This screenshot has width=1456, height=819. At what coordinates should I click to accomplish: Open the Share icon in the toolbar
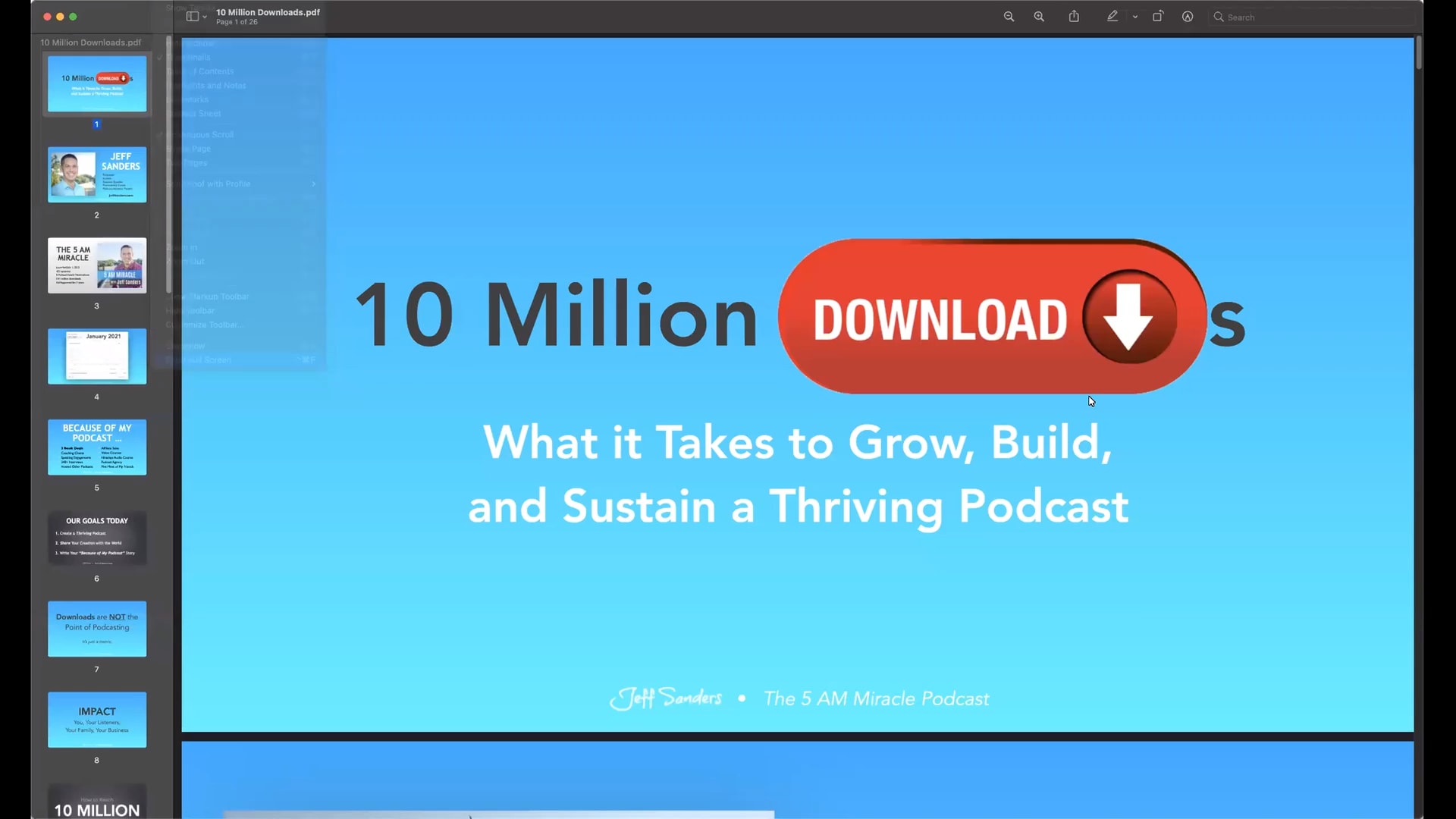tap(1074, 16)
